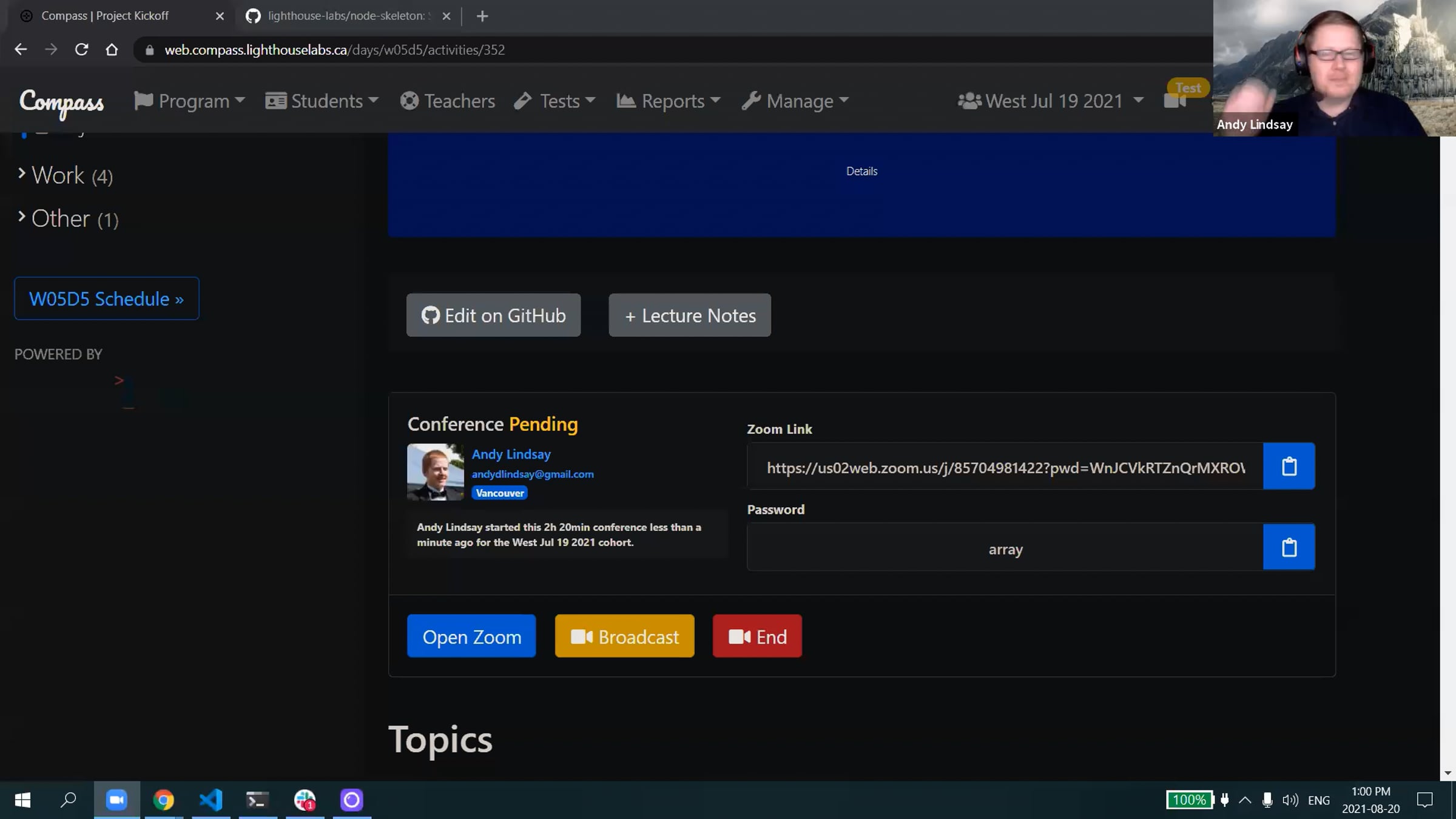Click the Compass logo
This screenshot has width=1456, height=819.
(61, 102)
